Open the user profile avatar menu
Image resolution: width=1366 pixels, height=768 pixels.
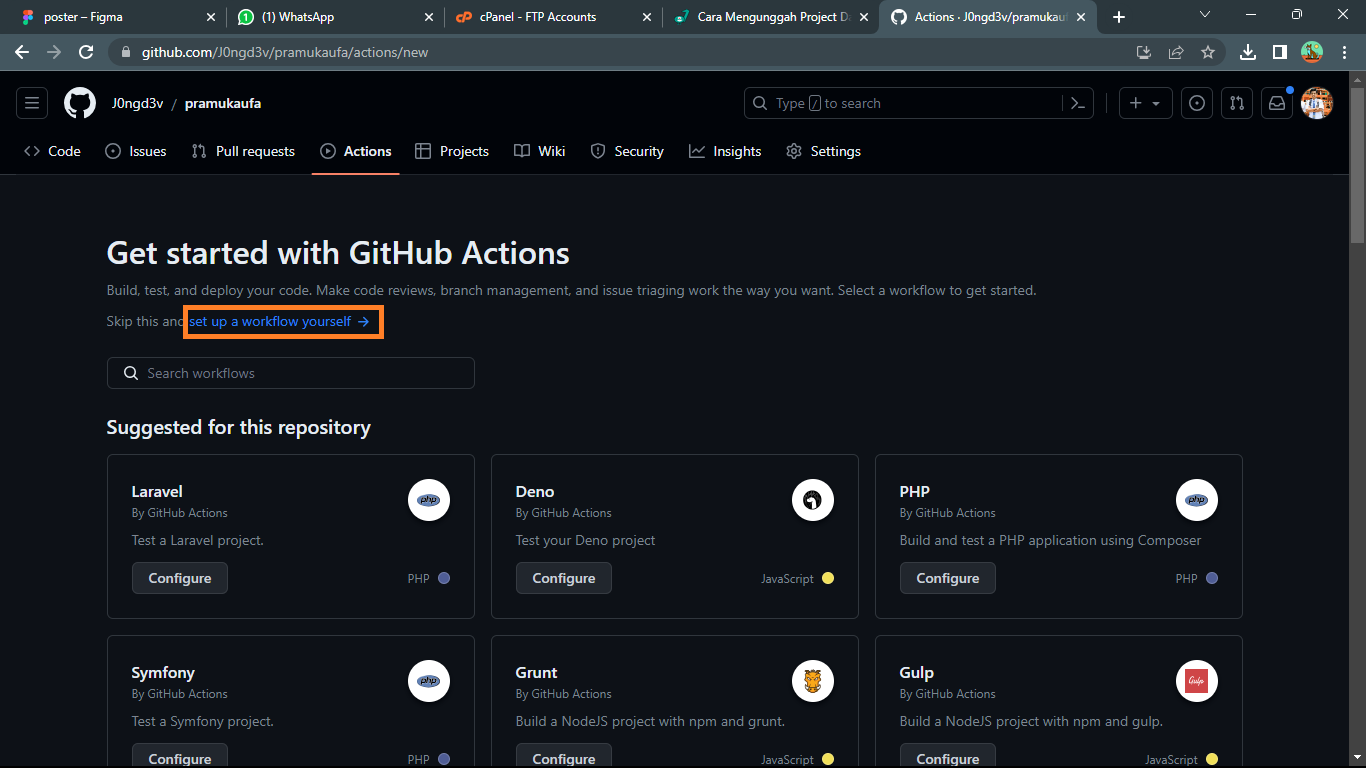coord(1317,103)
